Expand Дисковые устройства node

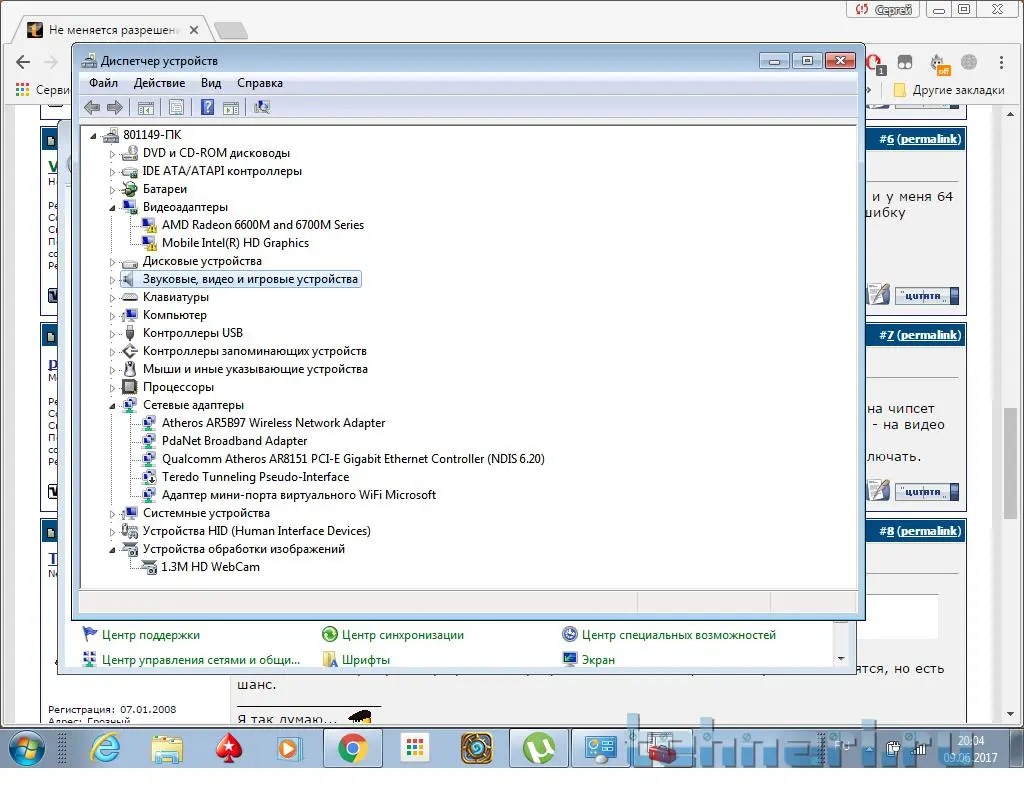[112, 262]
